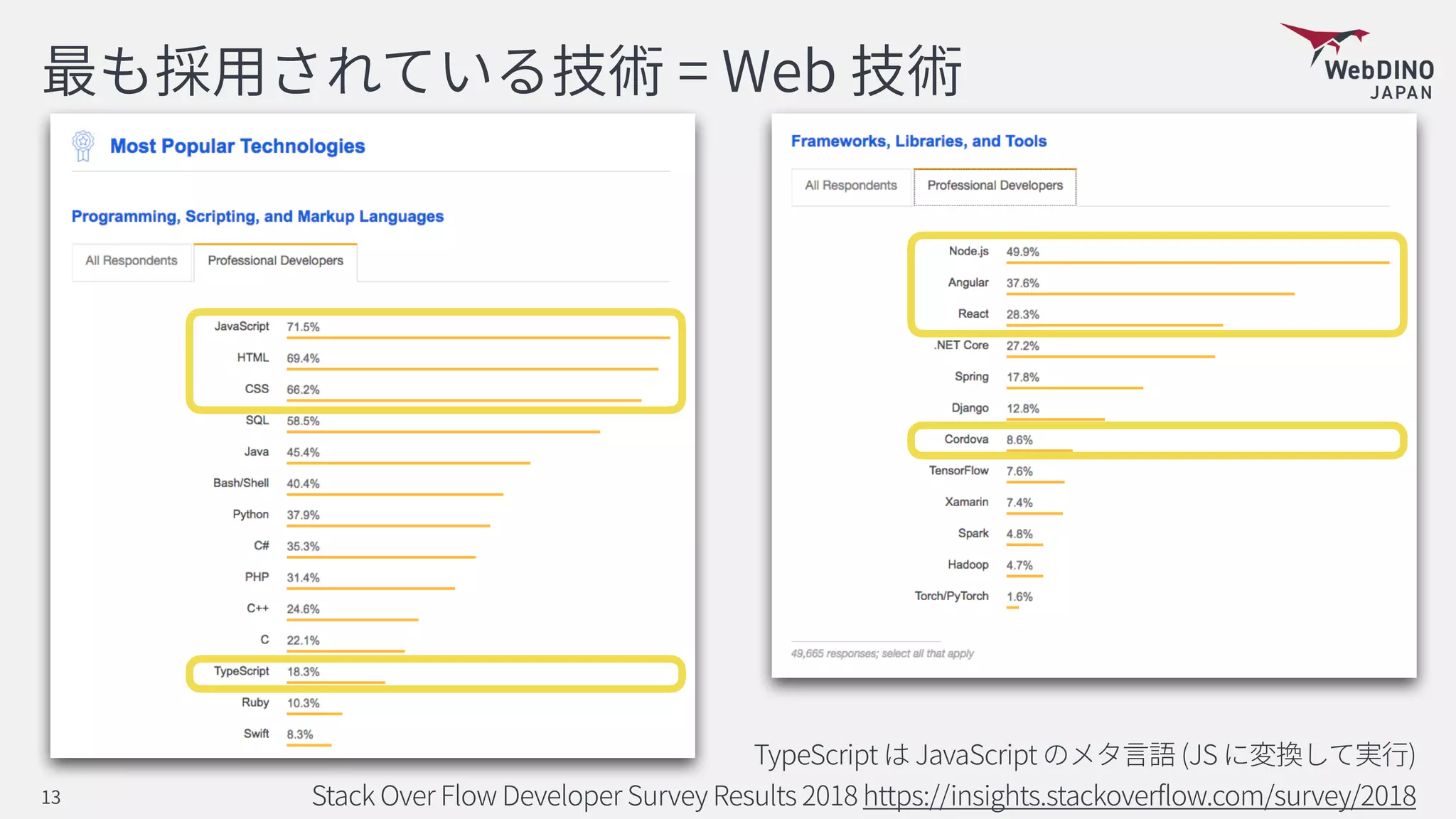Click the TensorFlow row label

(x=958, y=471)
